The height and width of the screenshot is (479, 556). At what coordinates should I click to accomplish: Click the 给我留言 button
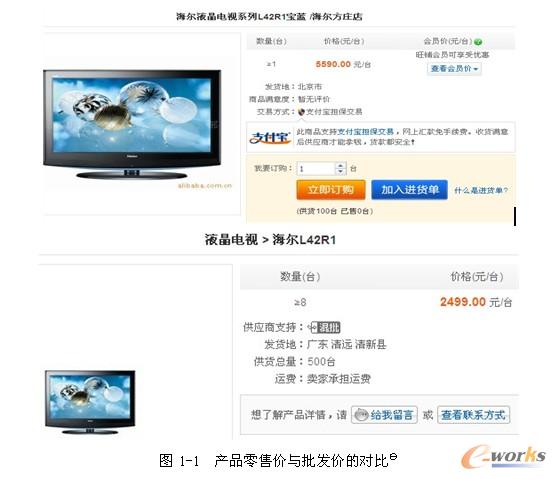pyautogui.click(x=384, y=415)
